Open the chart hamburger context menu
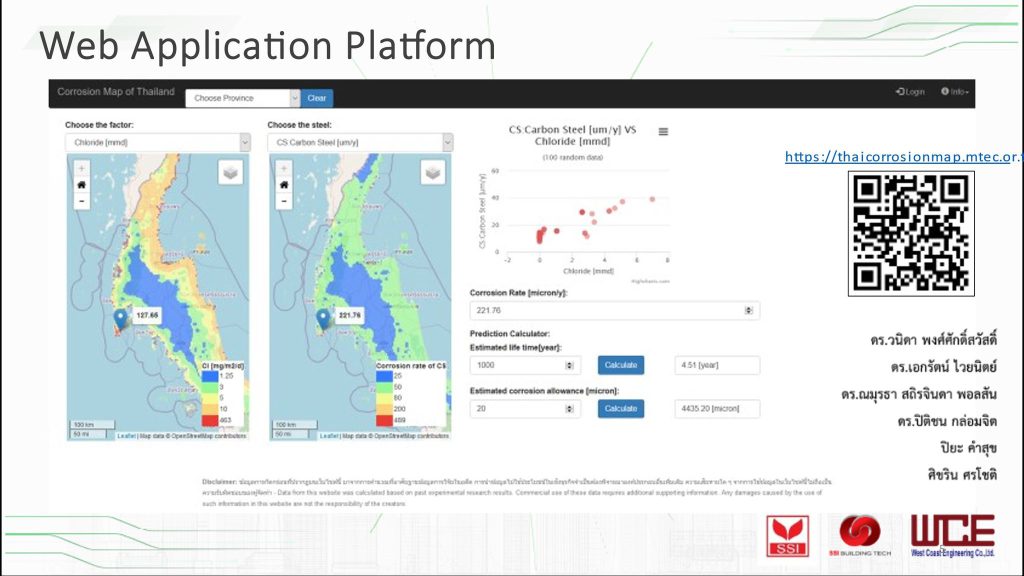This screenshot has width=1024, height=576. (663, 132)
